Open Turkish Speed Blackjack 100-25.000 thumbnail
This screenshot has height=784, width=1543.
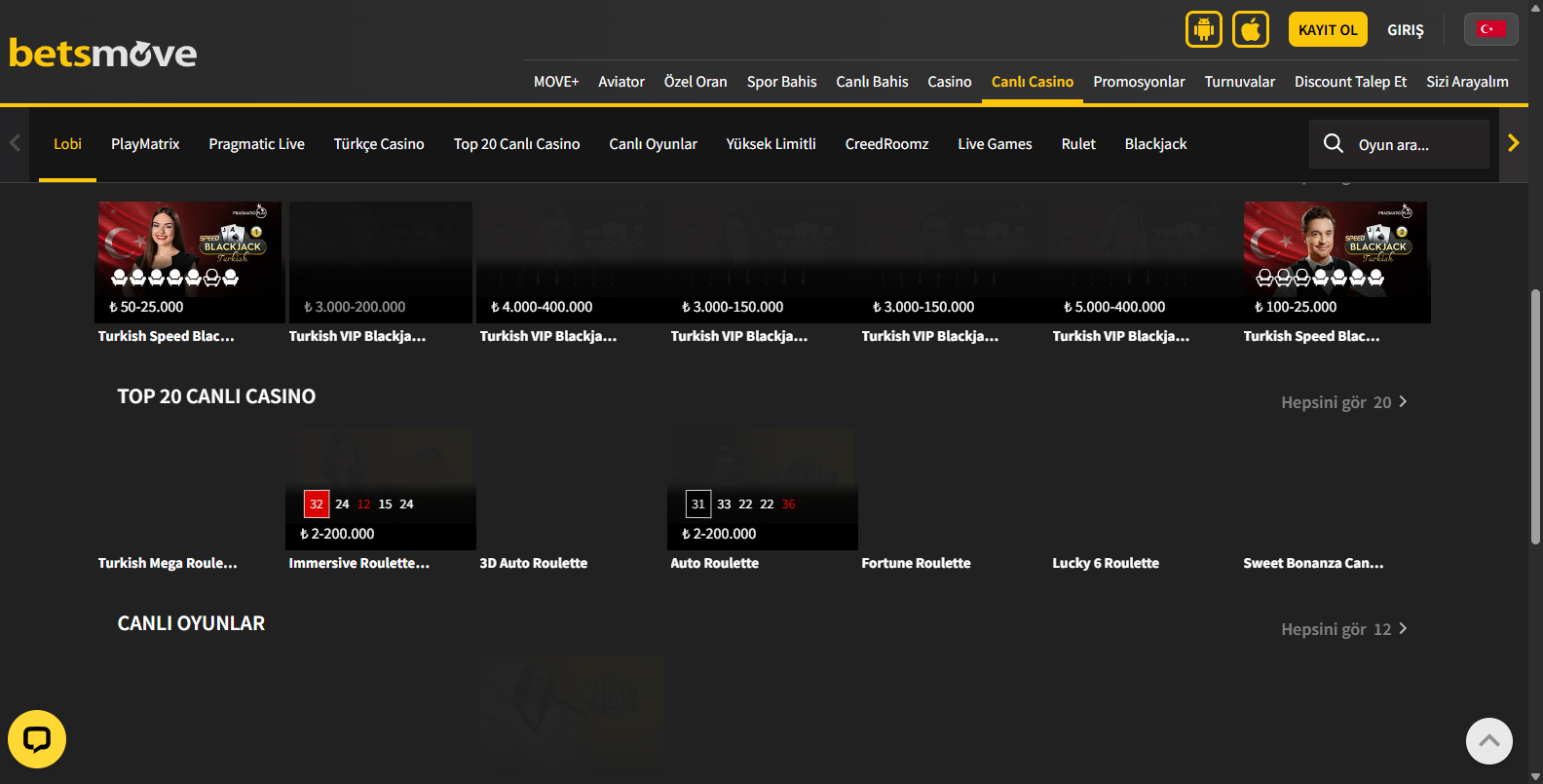pos(1336,262)
